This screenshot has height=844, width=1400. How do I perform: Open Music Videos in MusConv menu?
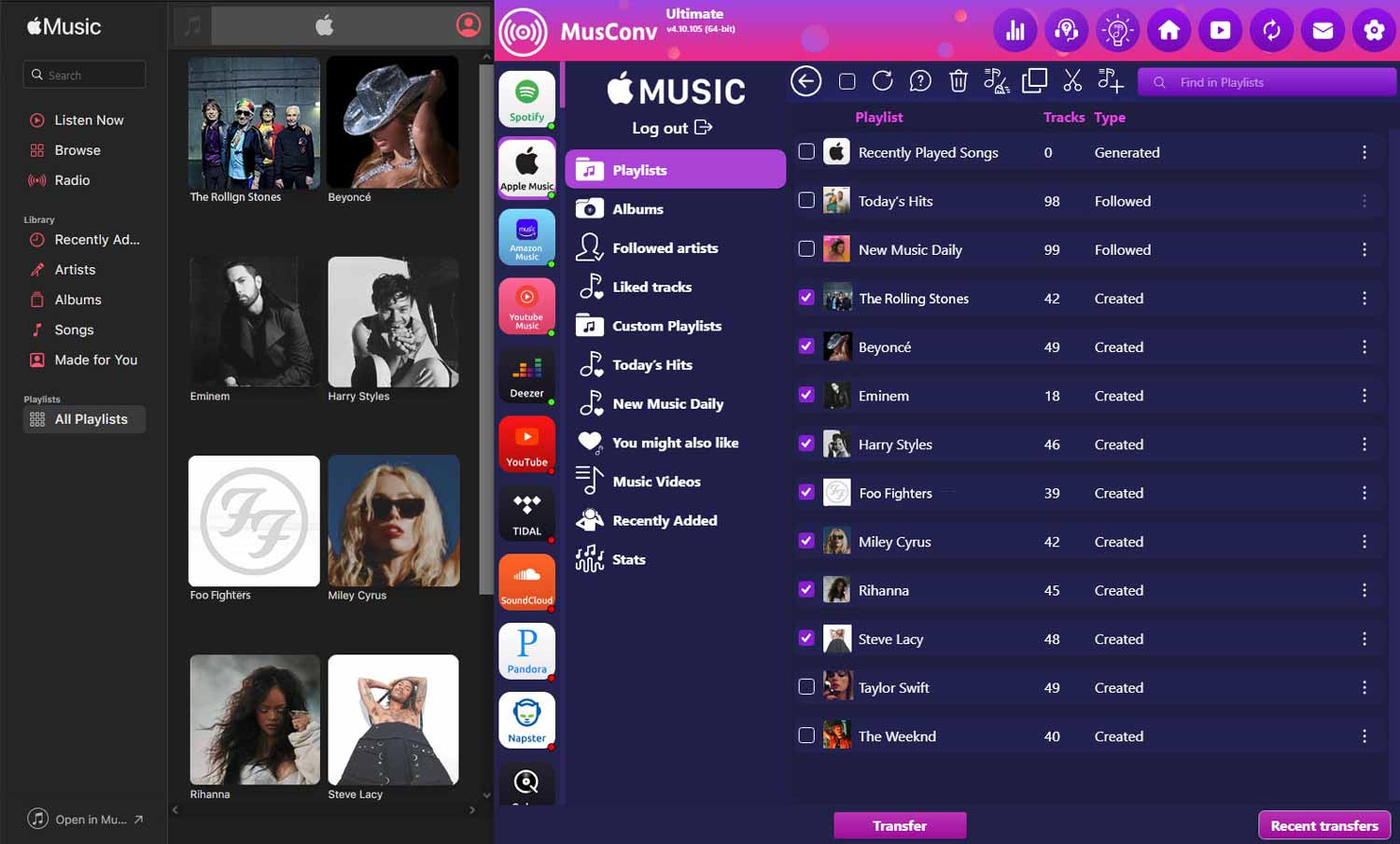[x=675, y=482]
